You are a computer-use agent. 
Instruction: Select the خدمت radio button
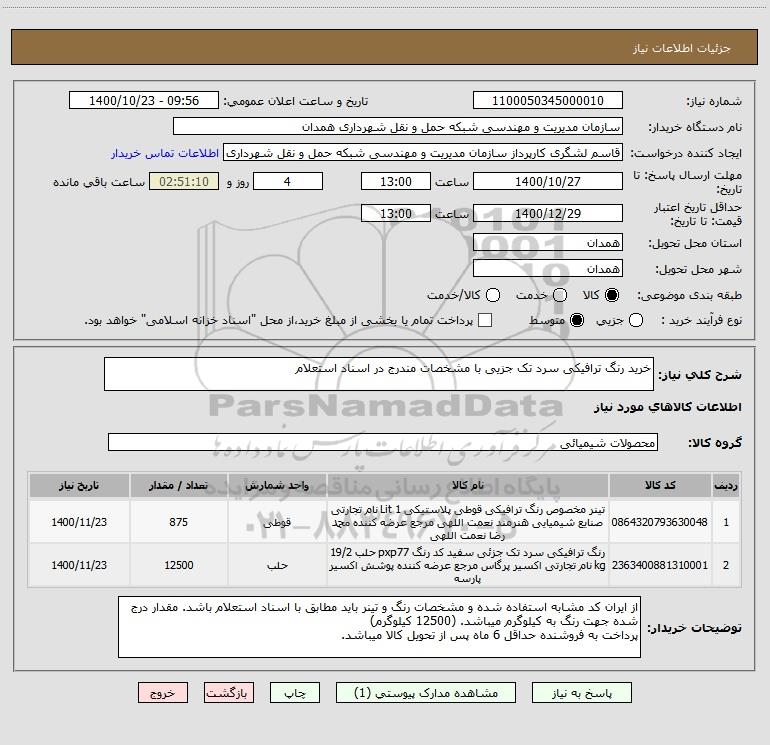(560, 295)
